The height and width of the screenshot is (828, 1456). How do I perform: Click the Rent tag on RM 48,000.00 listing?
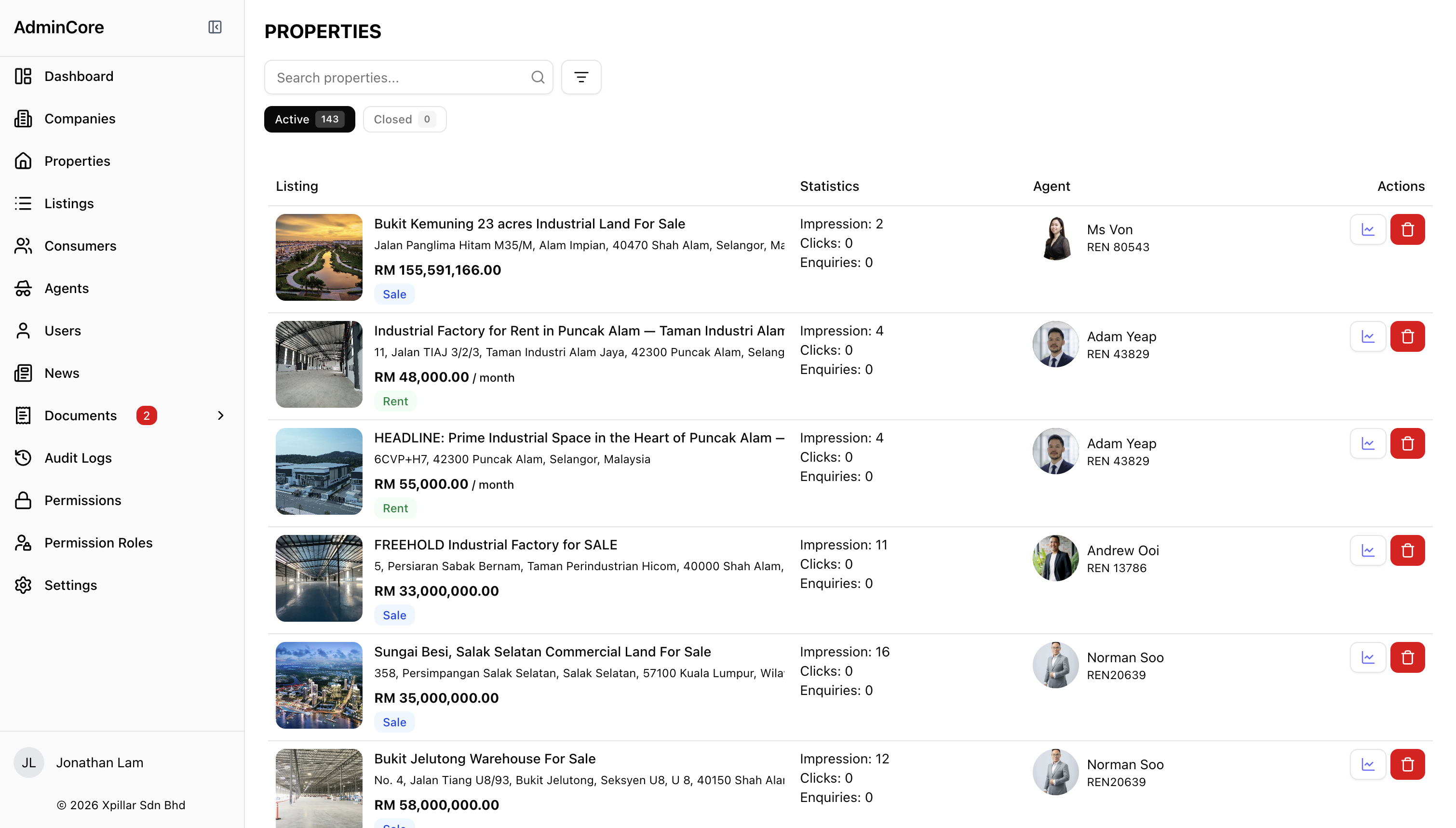click(x=395, y=401)
